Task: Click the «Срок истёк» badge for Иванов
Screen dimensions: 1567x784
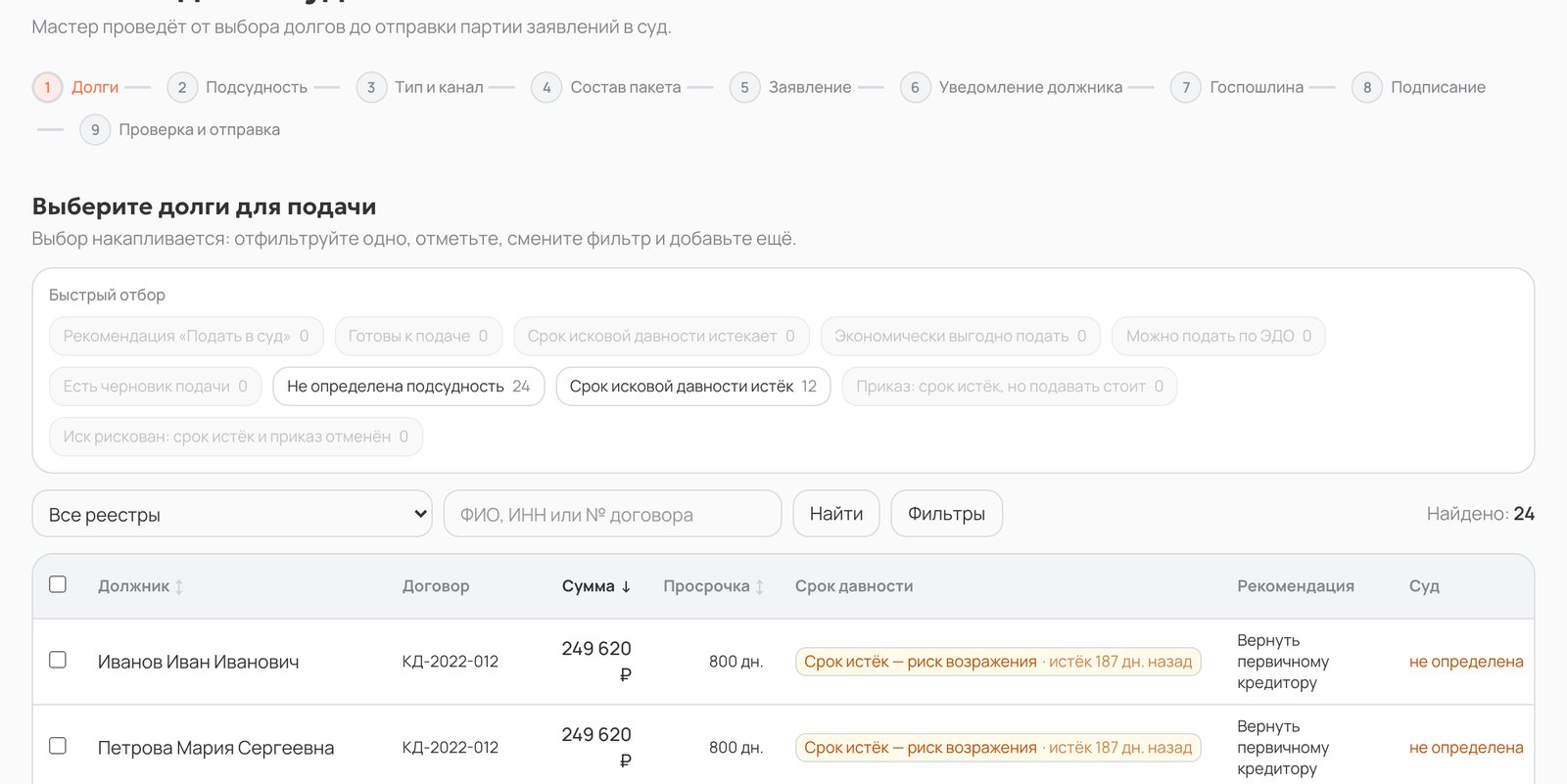Action: (998, 662)
